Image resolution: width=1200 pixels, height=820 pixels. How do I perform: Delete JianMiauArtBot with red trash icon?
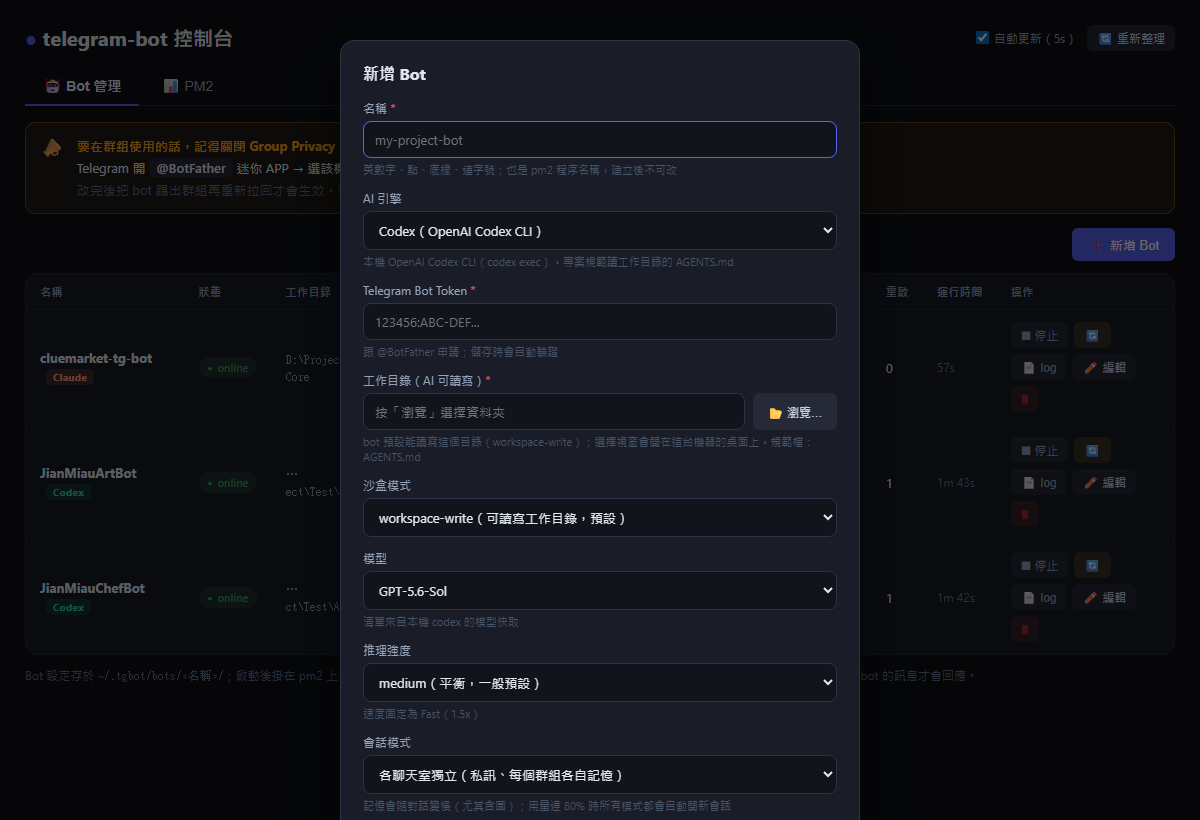pos(1024,514)
